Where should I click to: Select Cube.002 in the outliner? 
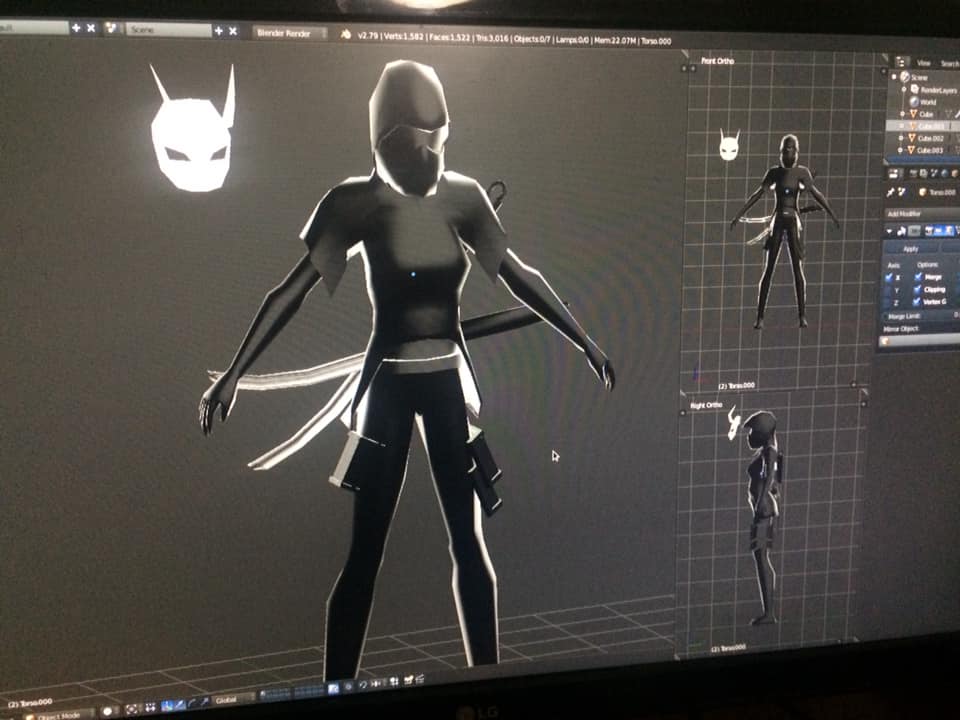point(929,138)
